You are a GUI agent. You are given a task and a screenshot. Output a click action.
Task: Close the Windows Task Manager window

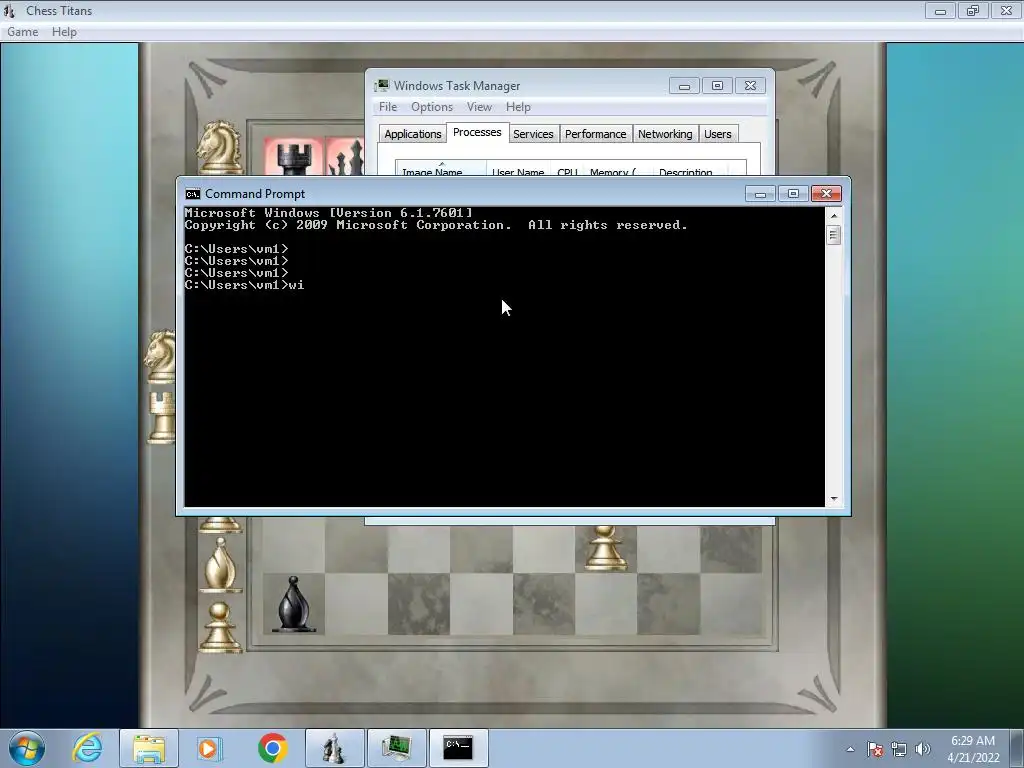750,86
